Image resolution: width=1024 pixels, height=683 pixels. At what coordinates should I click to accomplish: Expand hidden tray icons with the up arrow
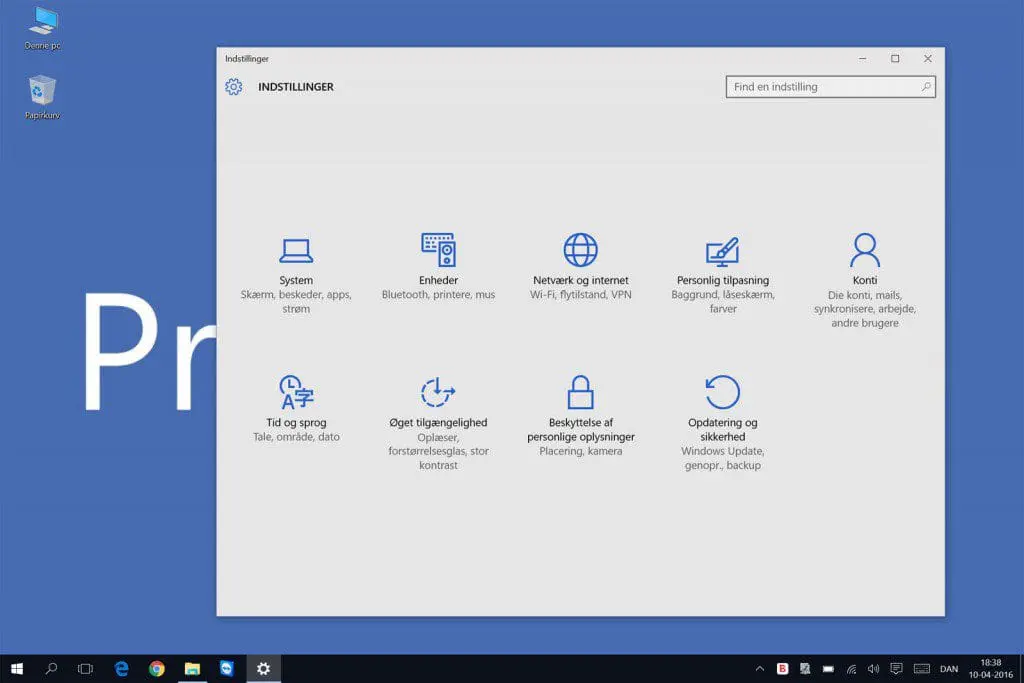coord(760,668)
